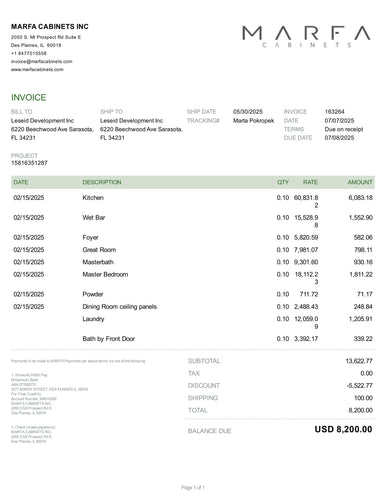386x500 pixels.
Task: Click the MARFA Cabinets logo
Action: [x=306, y=36]
